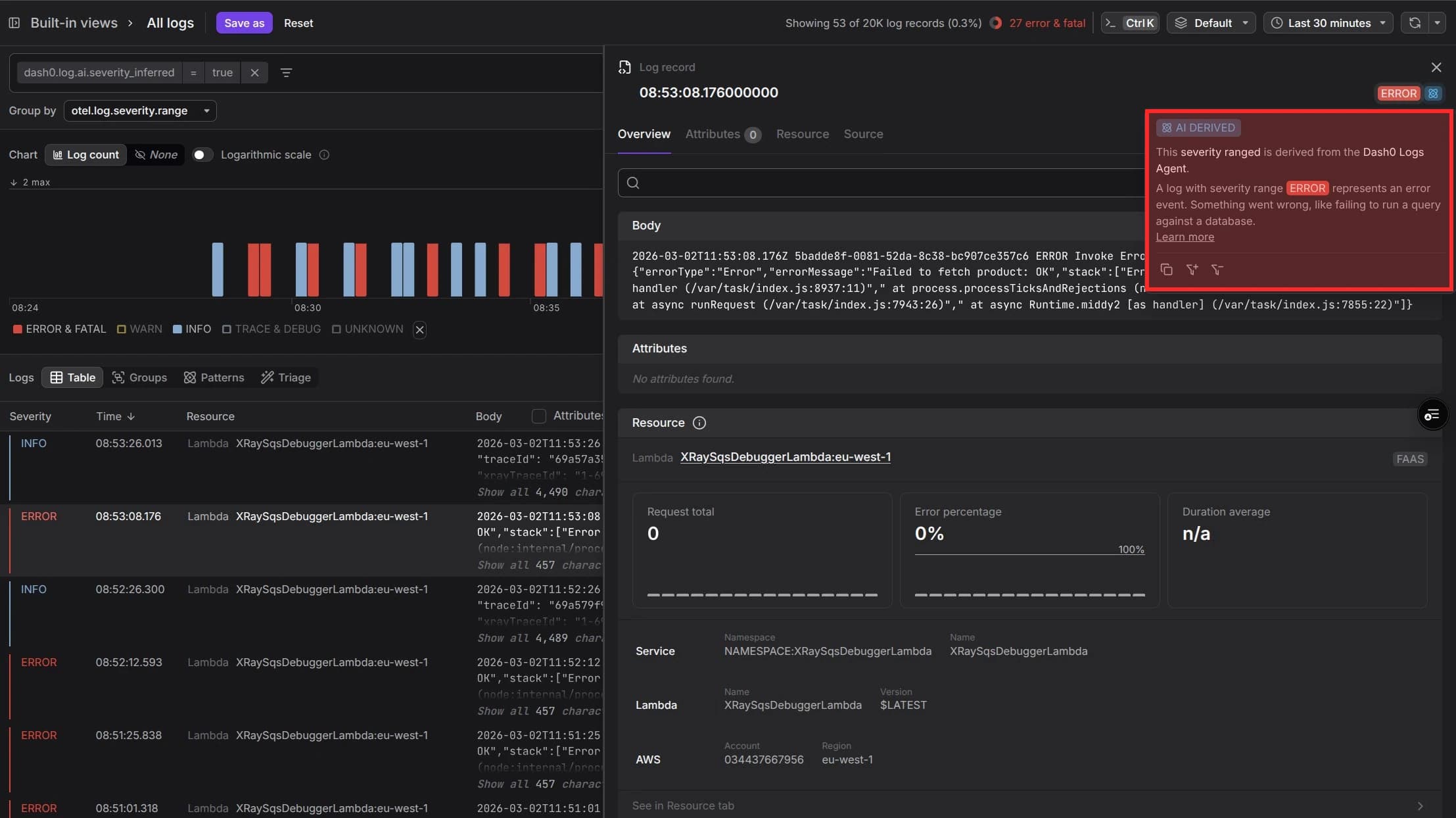The image size is (1456, 818).
Task: Switch to the Source tab
Action: click(863, 134)
